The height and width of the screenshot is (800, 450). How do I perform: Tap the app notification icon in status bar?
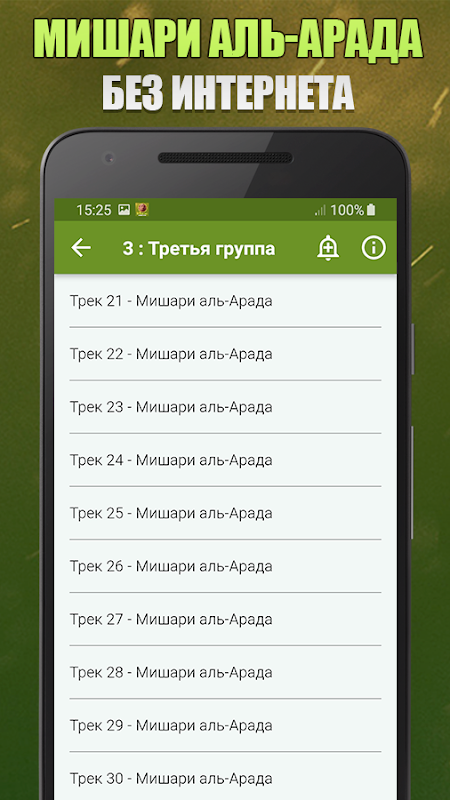coord(142,210)
